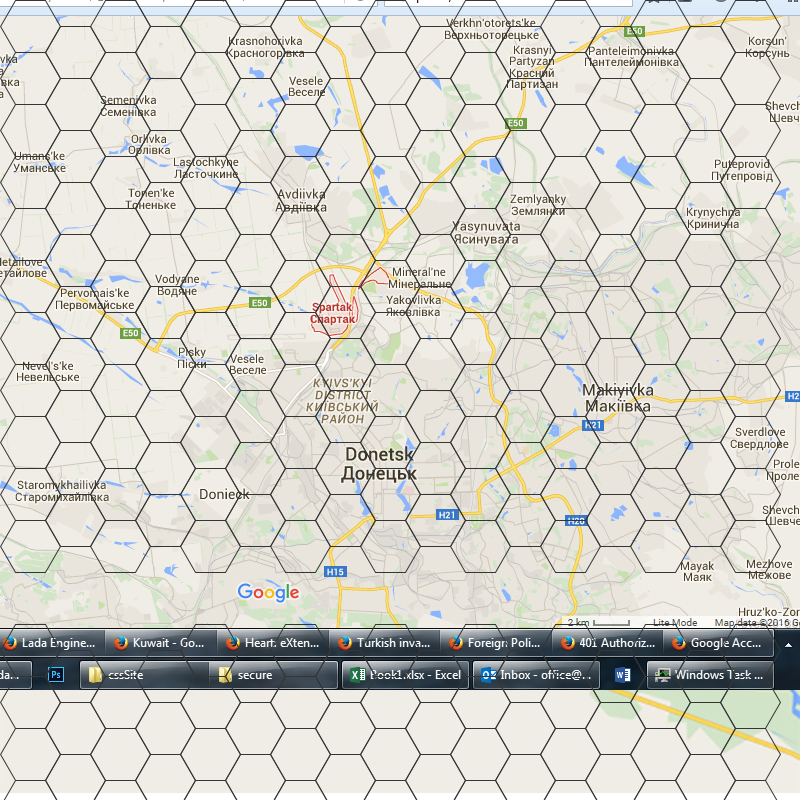
Task: Select the Makiivka city label
Action: pyautogui.click(x=617, y=398)
